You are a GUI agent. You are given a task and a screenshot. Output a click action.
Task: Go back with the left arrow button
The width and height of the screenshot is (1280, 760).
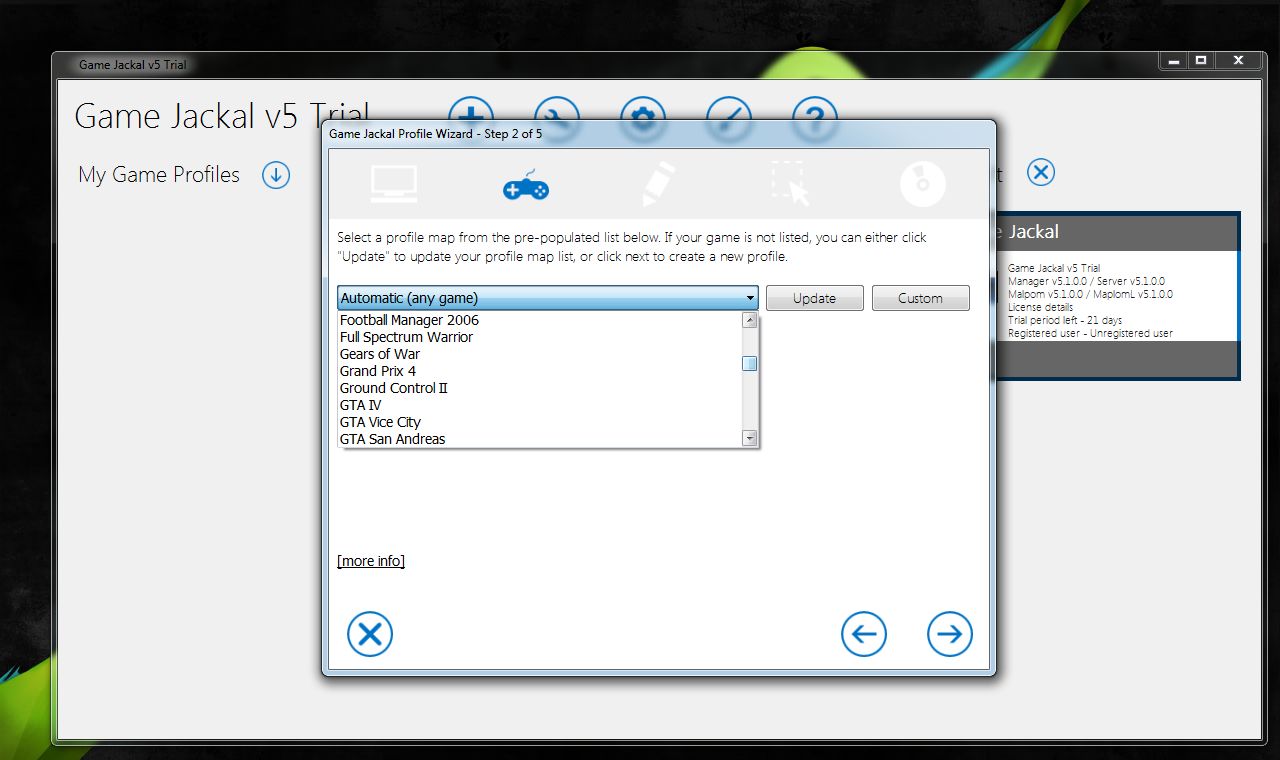tap(864, 634)
